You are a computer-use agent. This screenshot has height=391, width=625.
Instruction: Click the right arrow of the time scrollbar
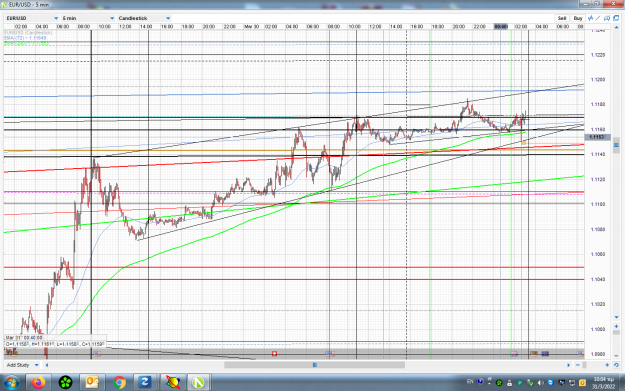[x=569, y=365]
